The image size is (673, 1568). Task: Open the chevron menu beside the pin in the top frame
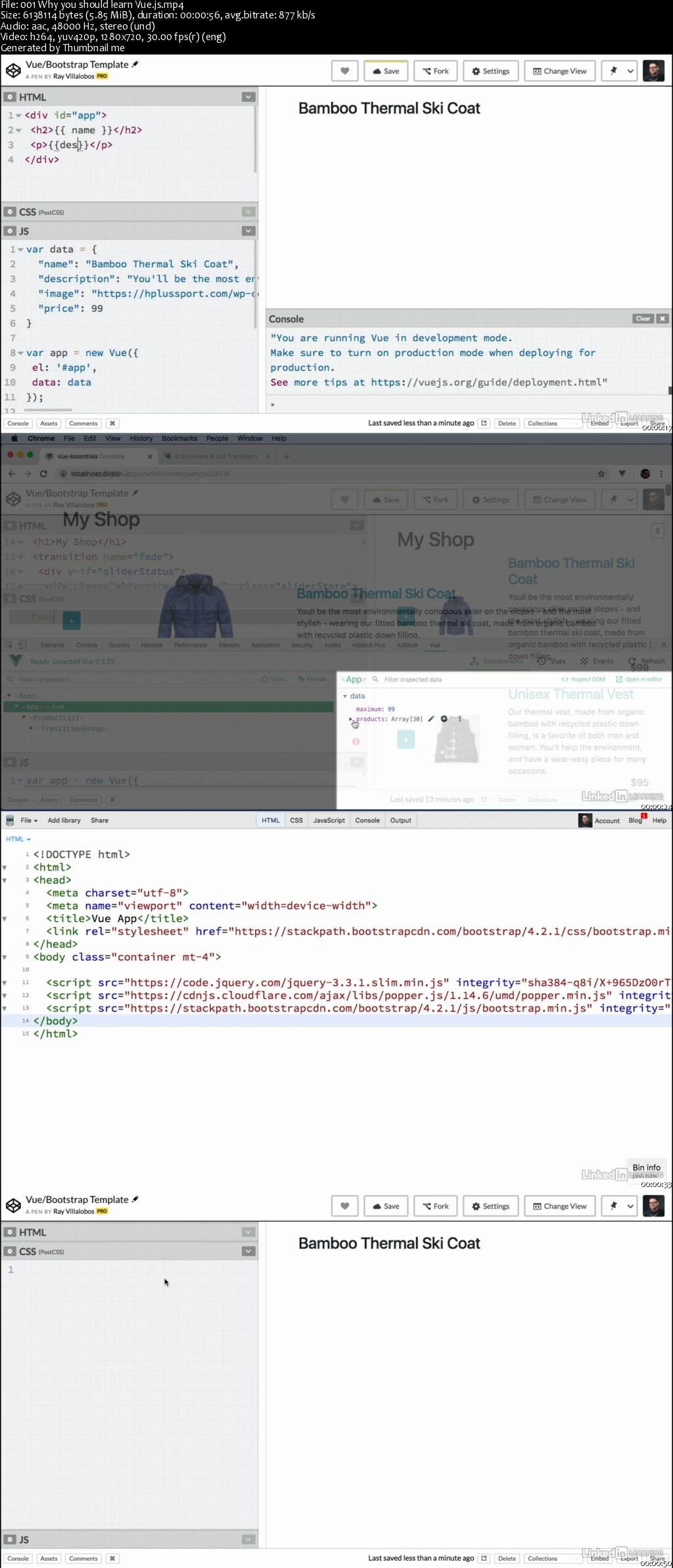coord(630,71)
